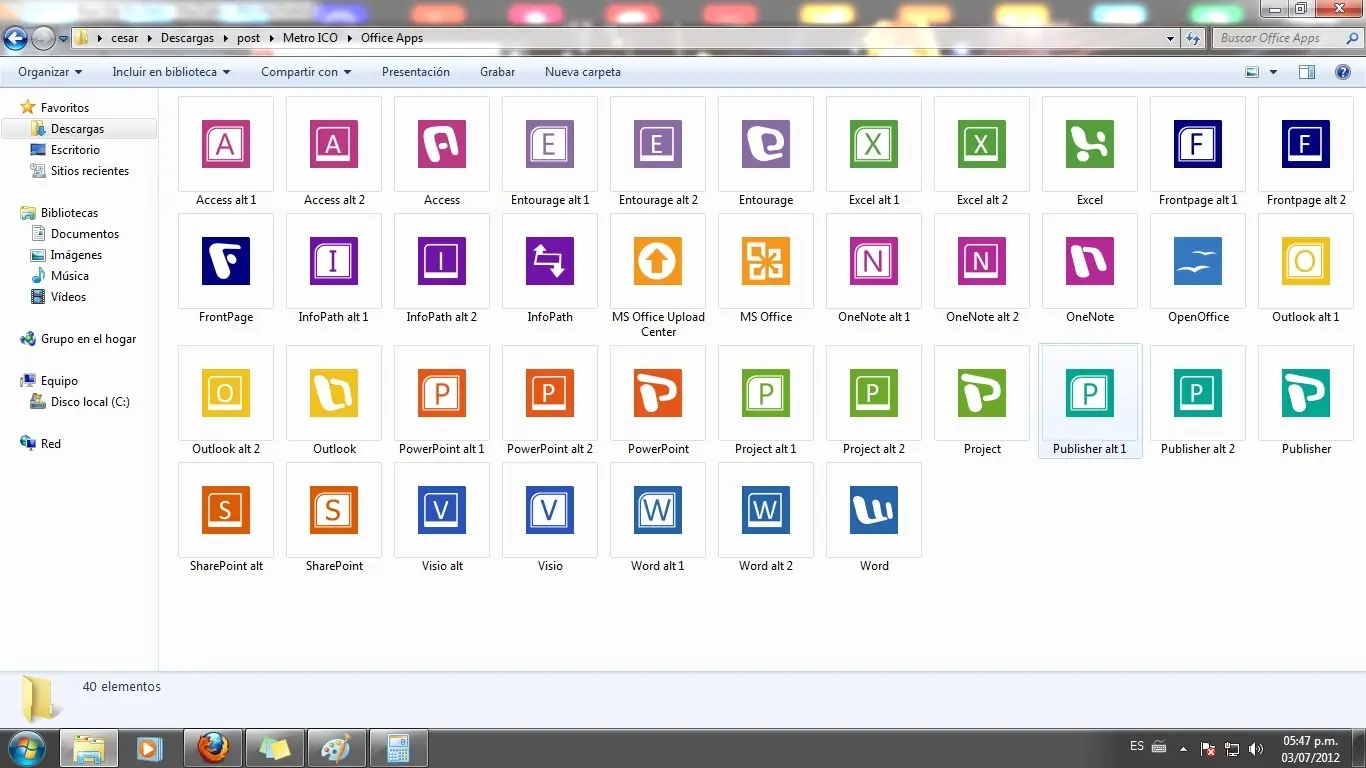The width and height of the screenshot is (1366, 768).
Task: Open the view options dropdown arrow
Action: (1273, 72)
